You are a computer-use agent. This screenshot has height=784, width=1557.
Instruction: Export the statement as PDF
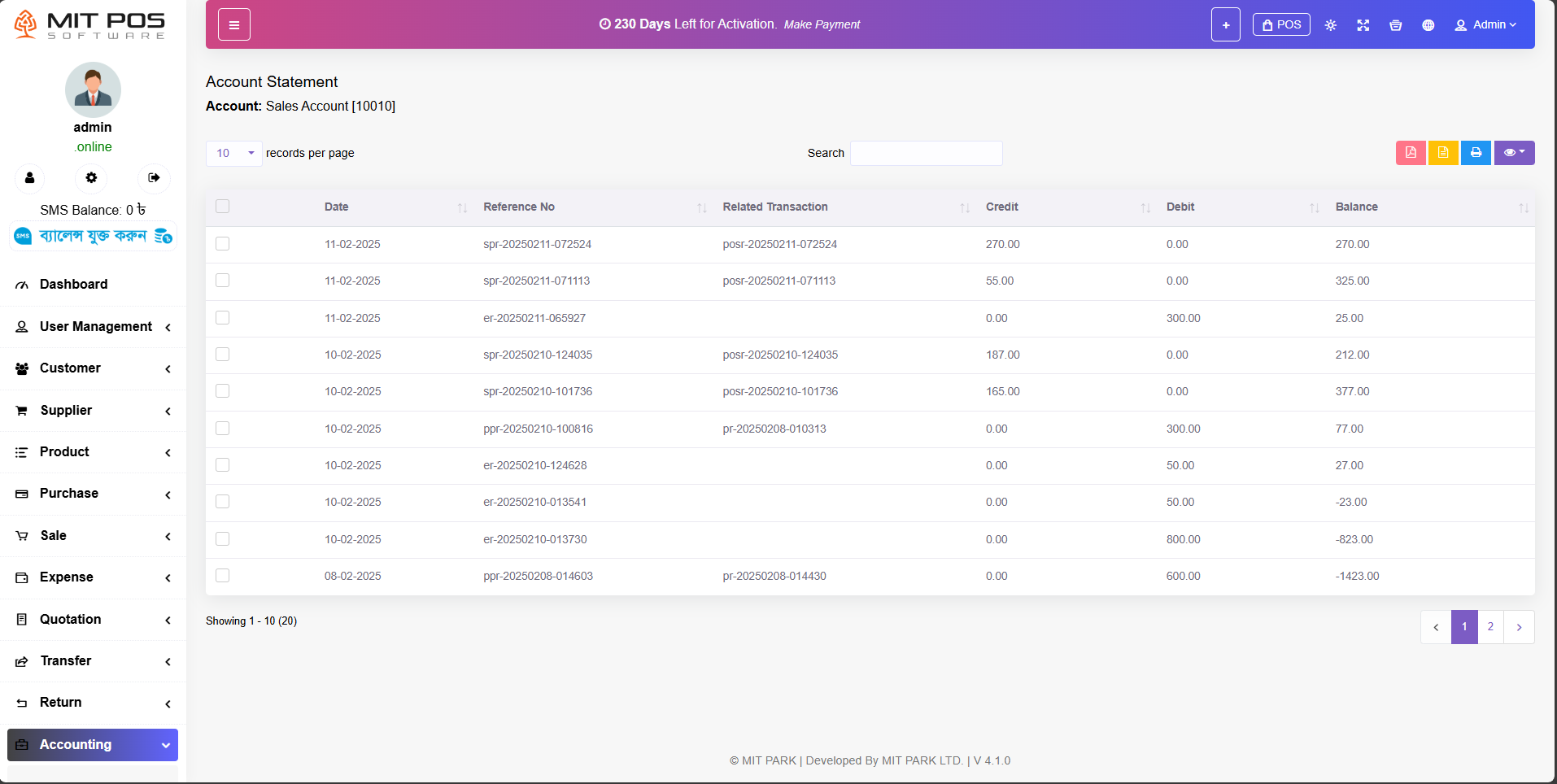point(1411,153)
